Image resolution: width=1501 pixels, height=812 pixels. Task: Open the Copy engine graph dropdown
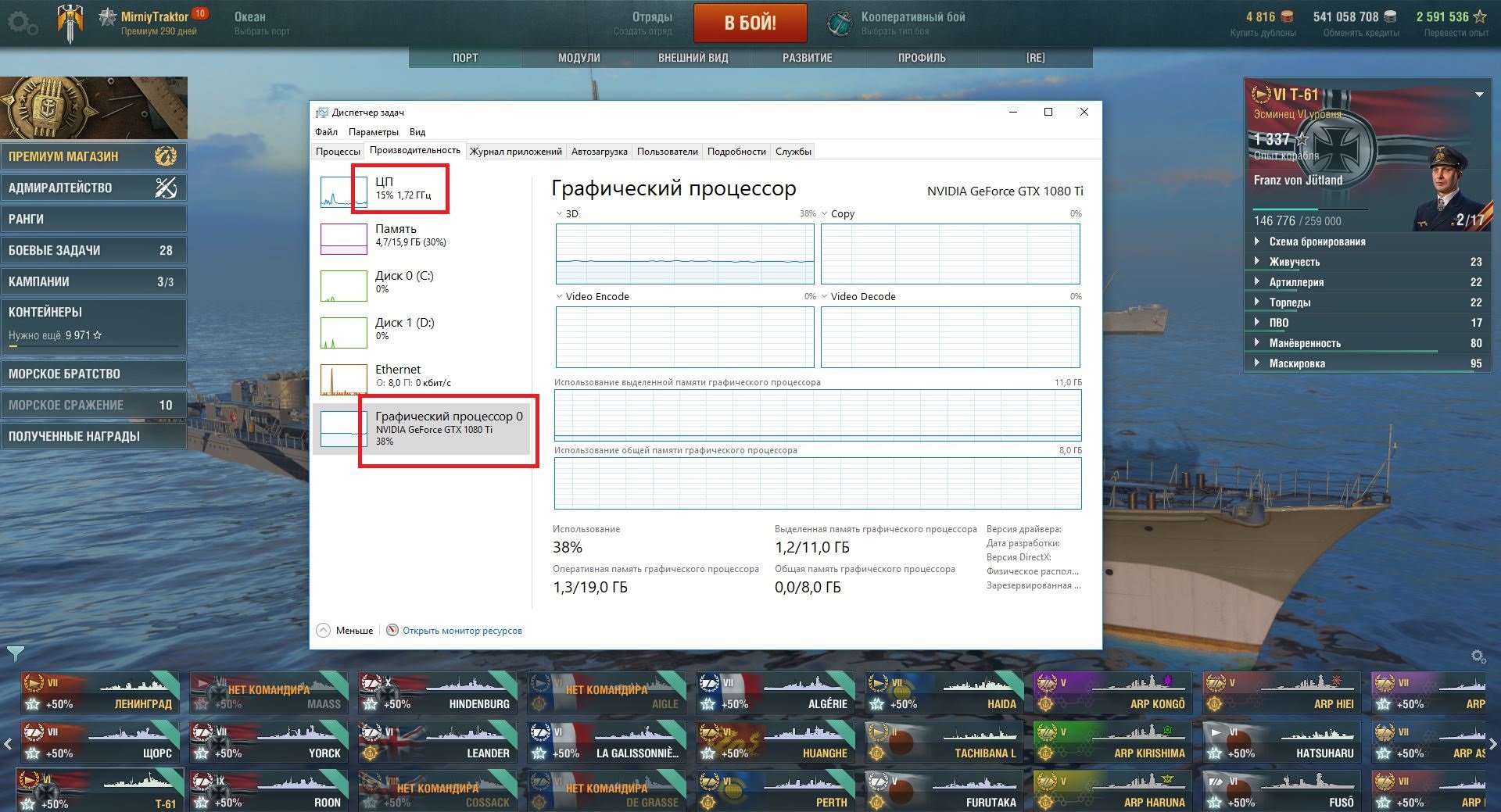(x=824, y=213)
